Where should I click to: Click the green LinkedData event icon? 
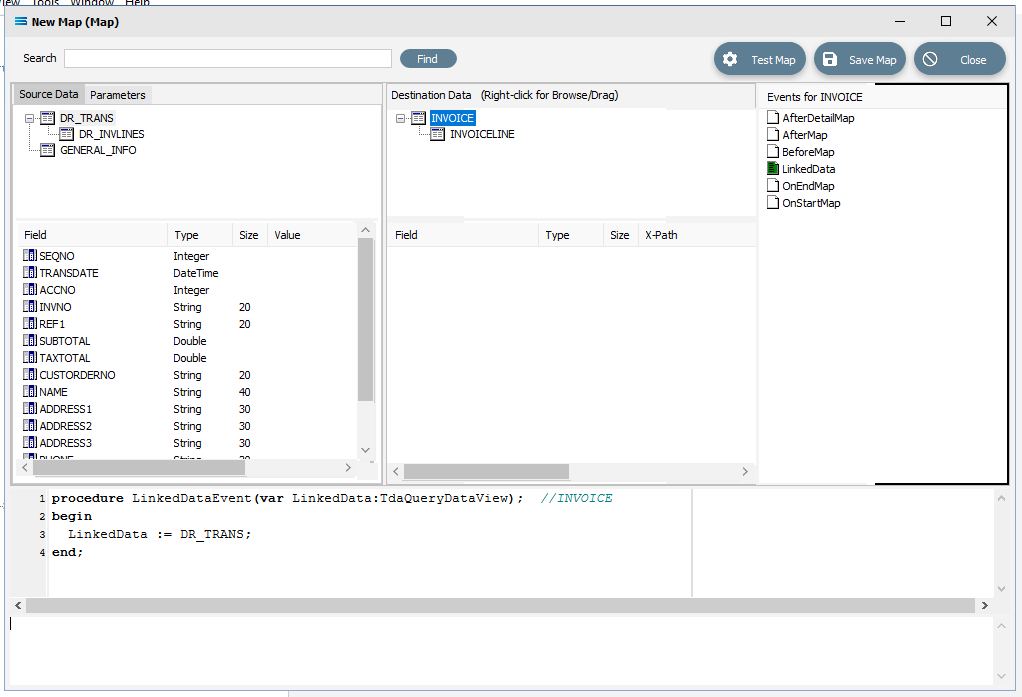tap(773, 169)
